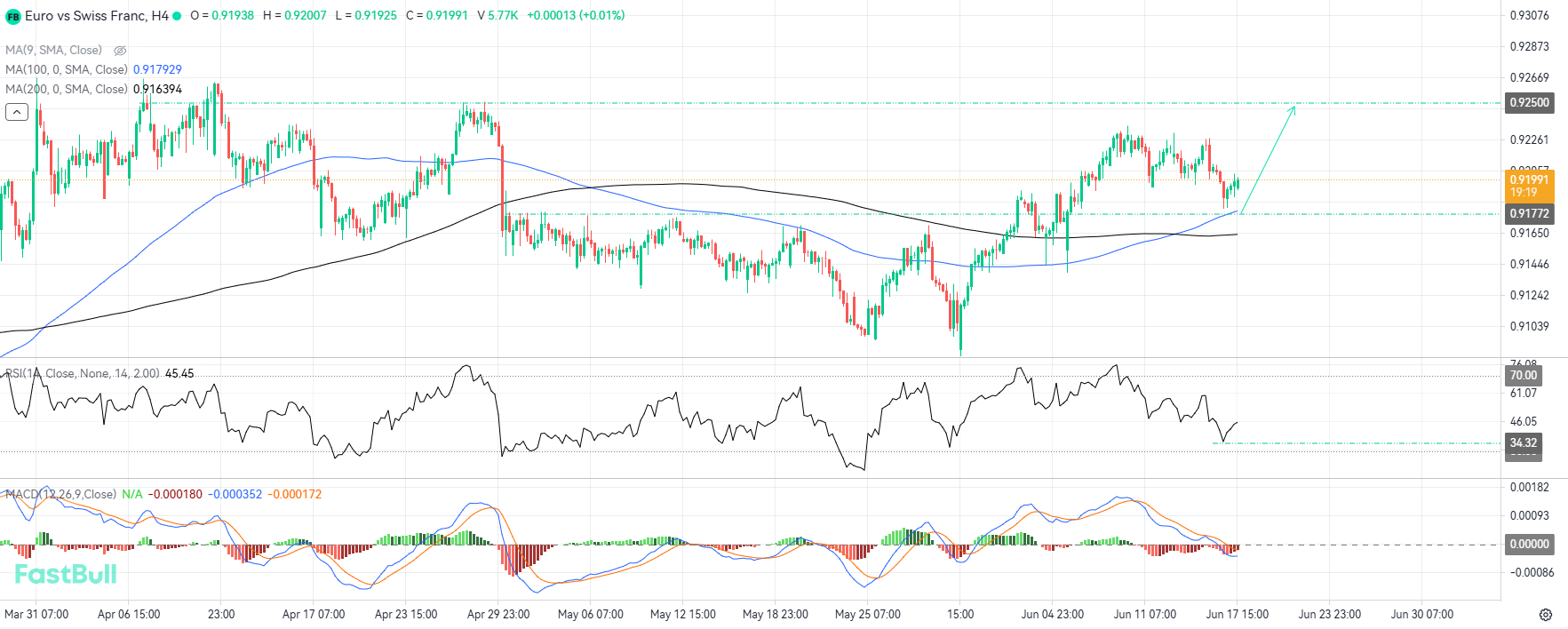This screenshot has width=1568, height=629.
Task: Click the Mar 31 07:00 time axis label
Action: coord(36,614)
